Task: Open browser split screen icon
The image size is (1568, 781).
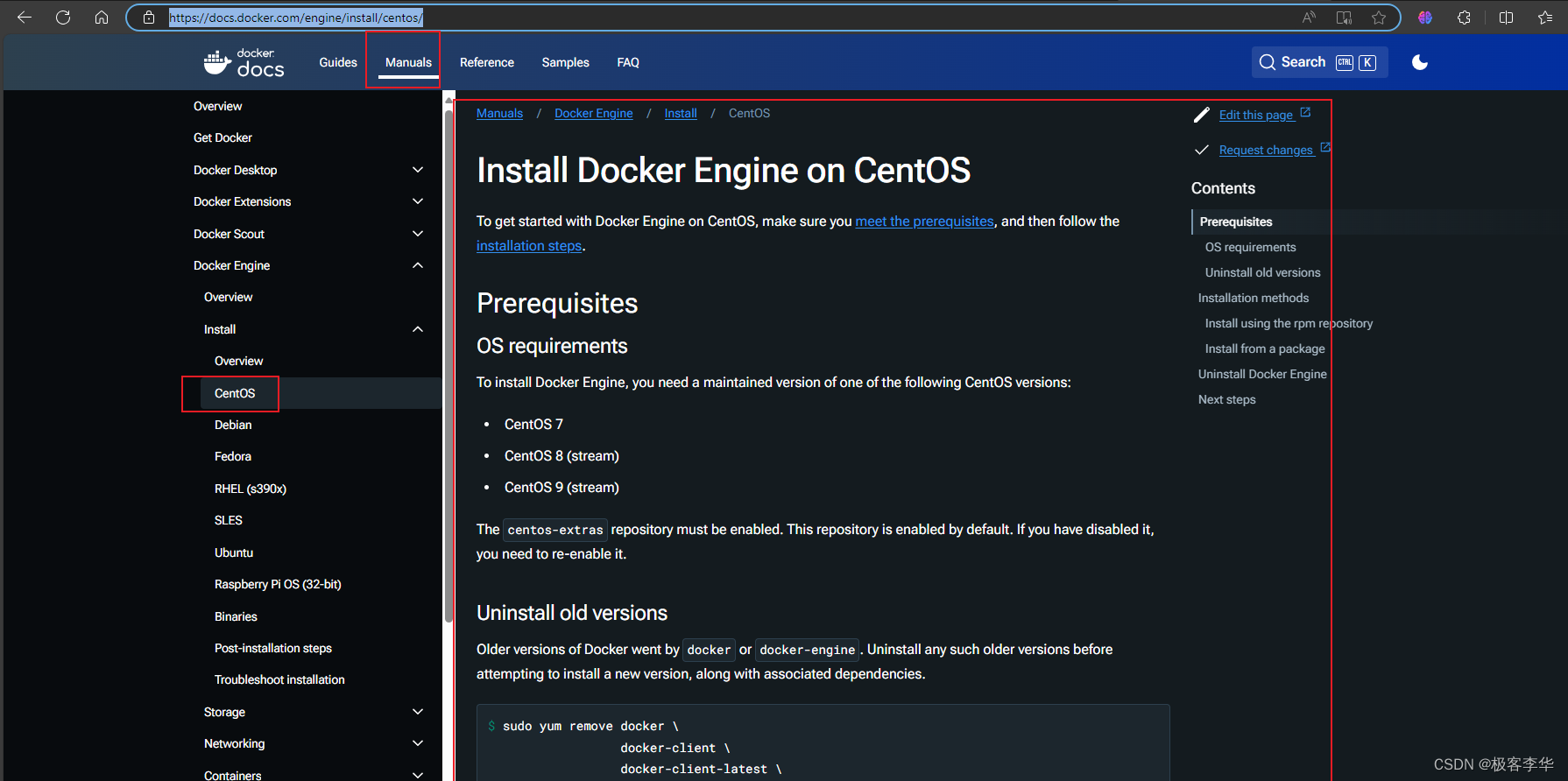Action: [1507, 18]
